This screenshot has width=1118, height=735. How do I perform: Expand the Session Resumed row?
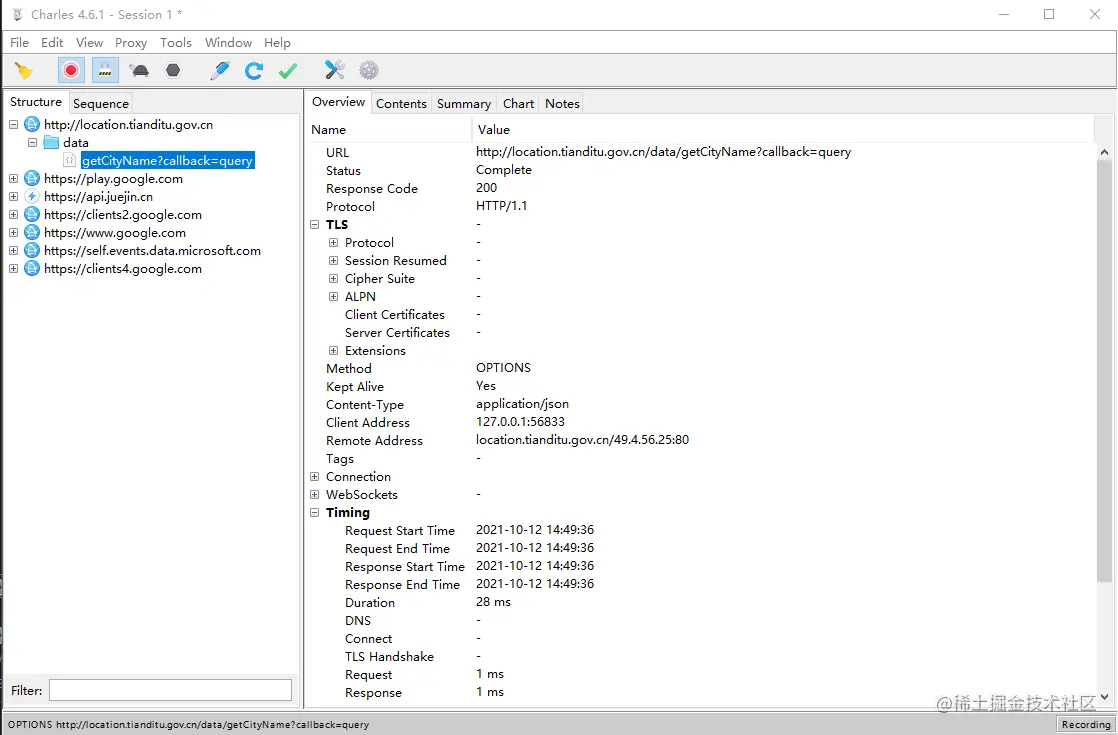pyautogui.click(x=333, y=261)
